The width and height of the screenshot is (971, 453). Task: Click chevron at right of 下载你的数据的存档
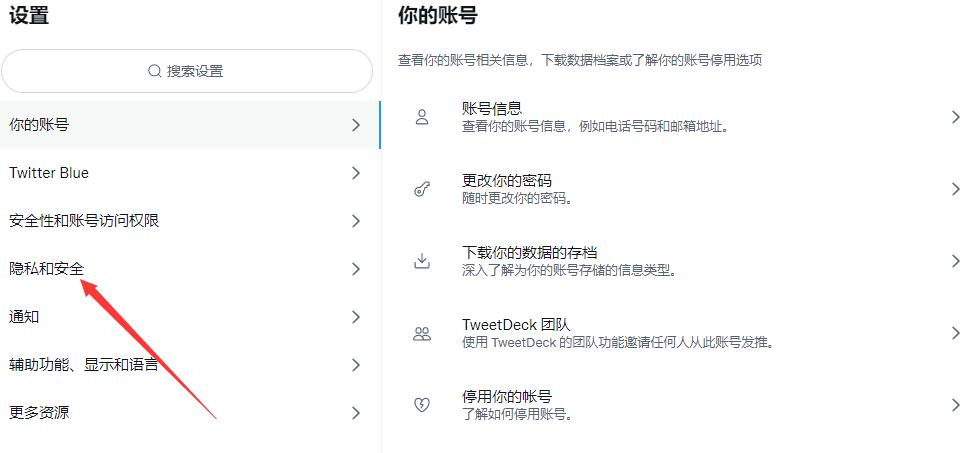click(x=956, y=261)
